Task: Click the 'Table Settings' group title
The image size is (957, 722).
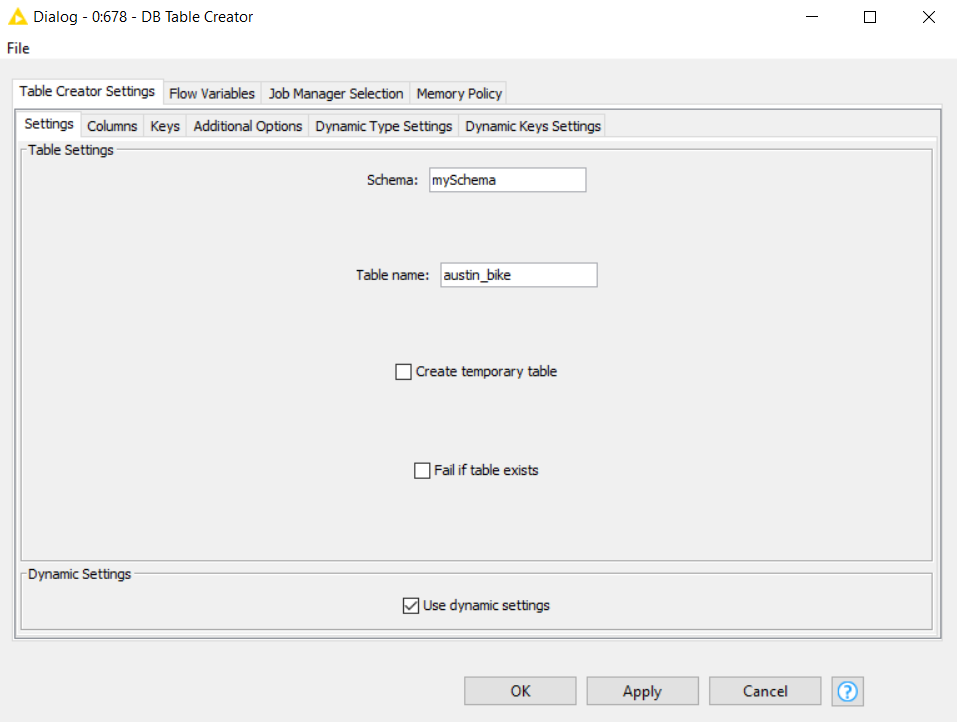Action: click(x=71, y=150)
